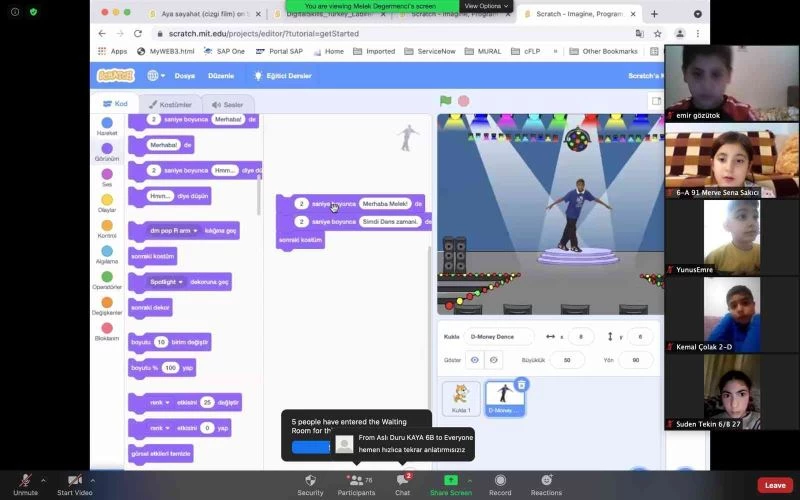This screenshot has width=800, height=500.
Task: Delete the D-Money Dance sprite with trash icon
Action: 521,384
